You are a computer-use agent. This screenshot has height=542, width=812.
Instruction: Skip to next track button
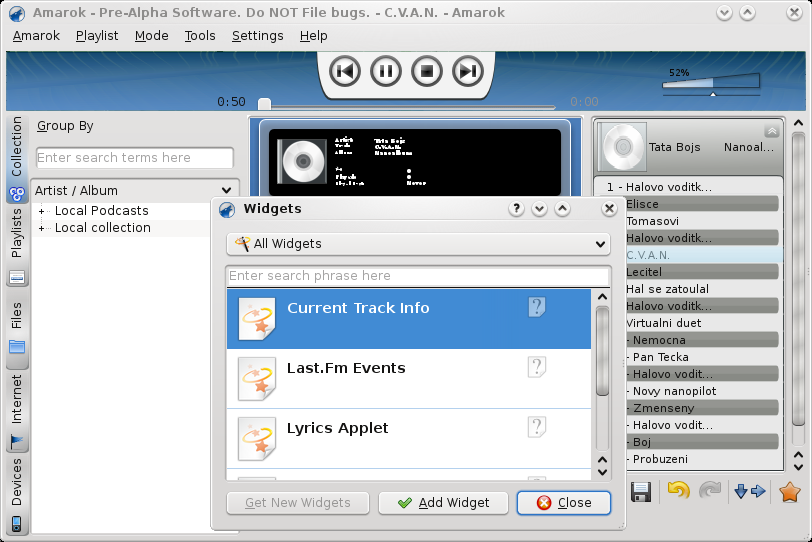tap(468, 71)
